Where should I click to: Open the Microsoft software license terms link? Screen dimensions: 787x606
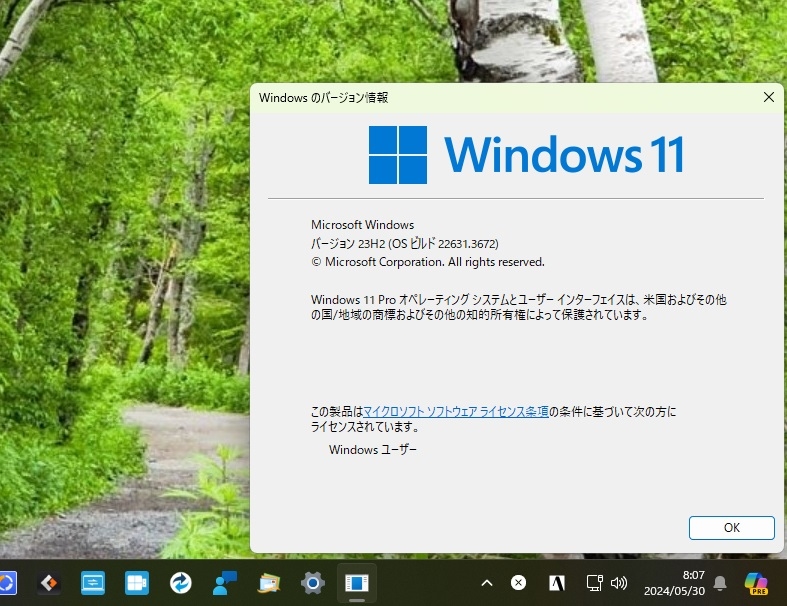pyautogui.click(x=455, y=412)
